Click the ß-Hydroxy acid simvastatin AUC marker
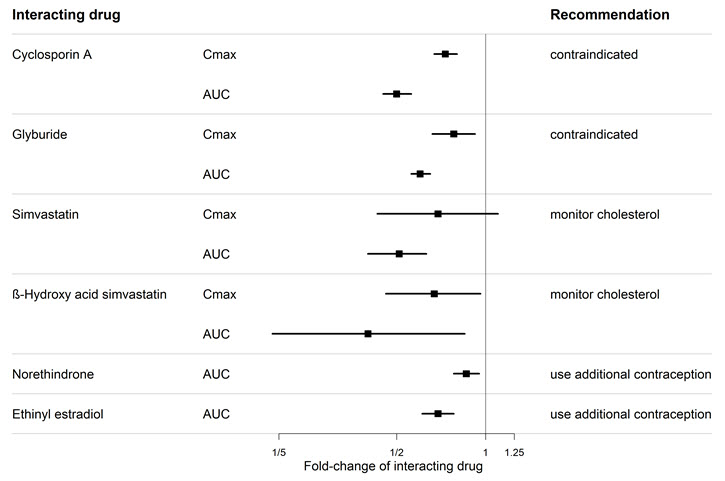Screen dimensions: 725x481 pyautogui.click(x=368, y=334)
